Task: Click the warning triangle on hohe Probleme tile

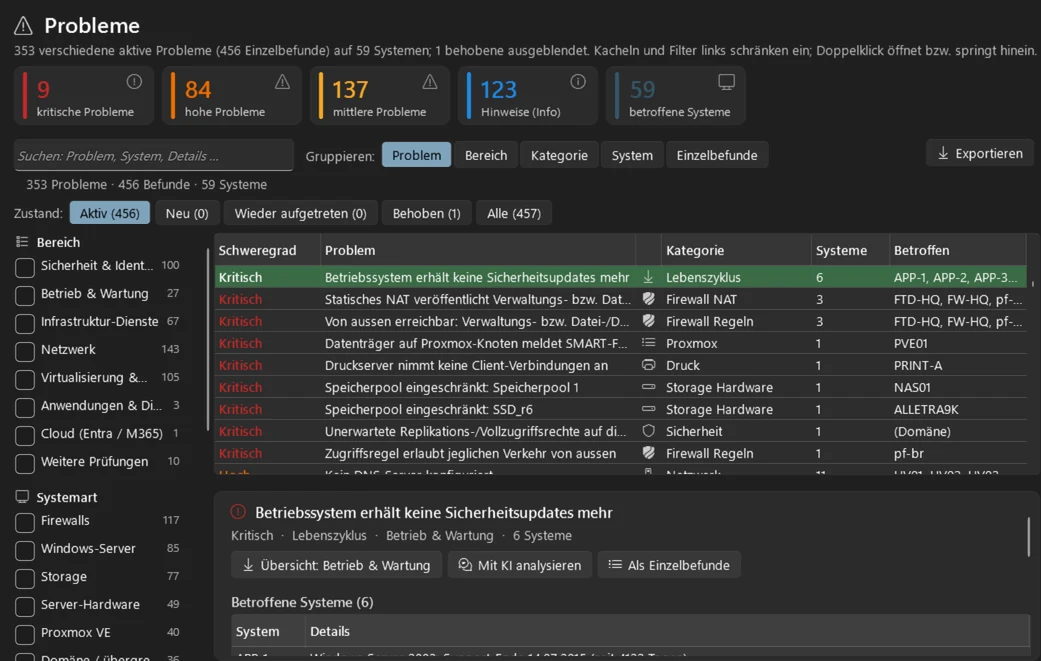Action: coord(282,82)
